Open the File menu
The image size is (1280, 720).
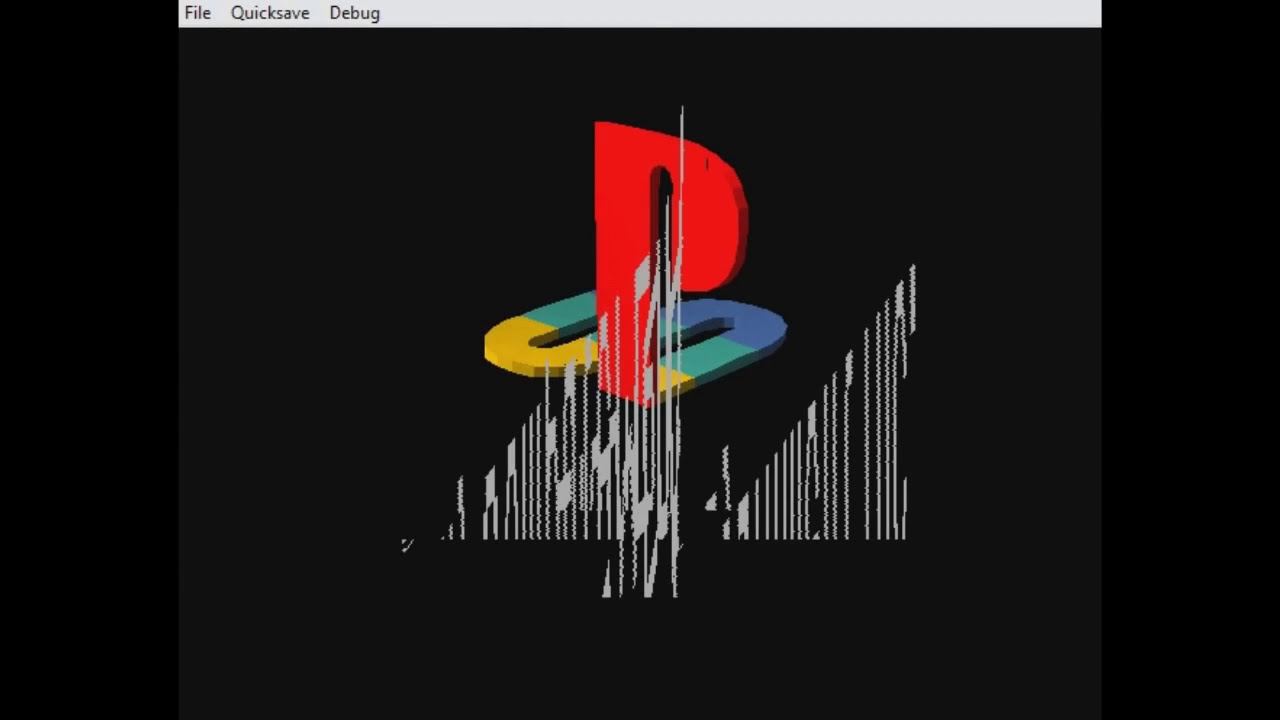tap(198, 13)
